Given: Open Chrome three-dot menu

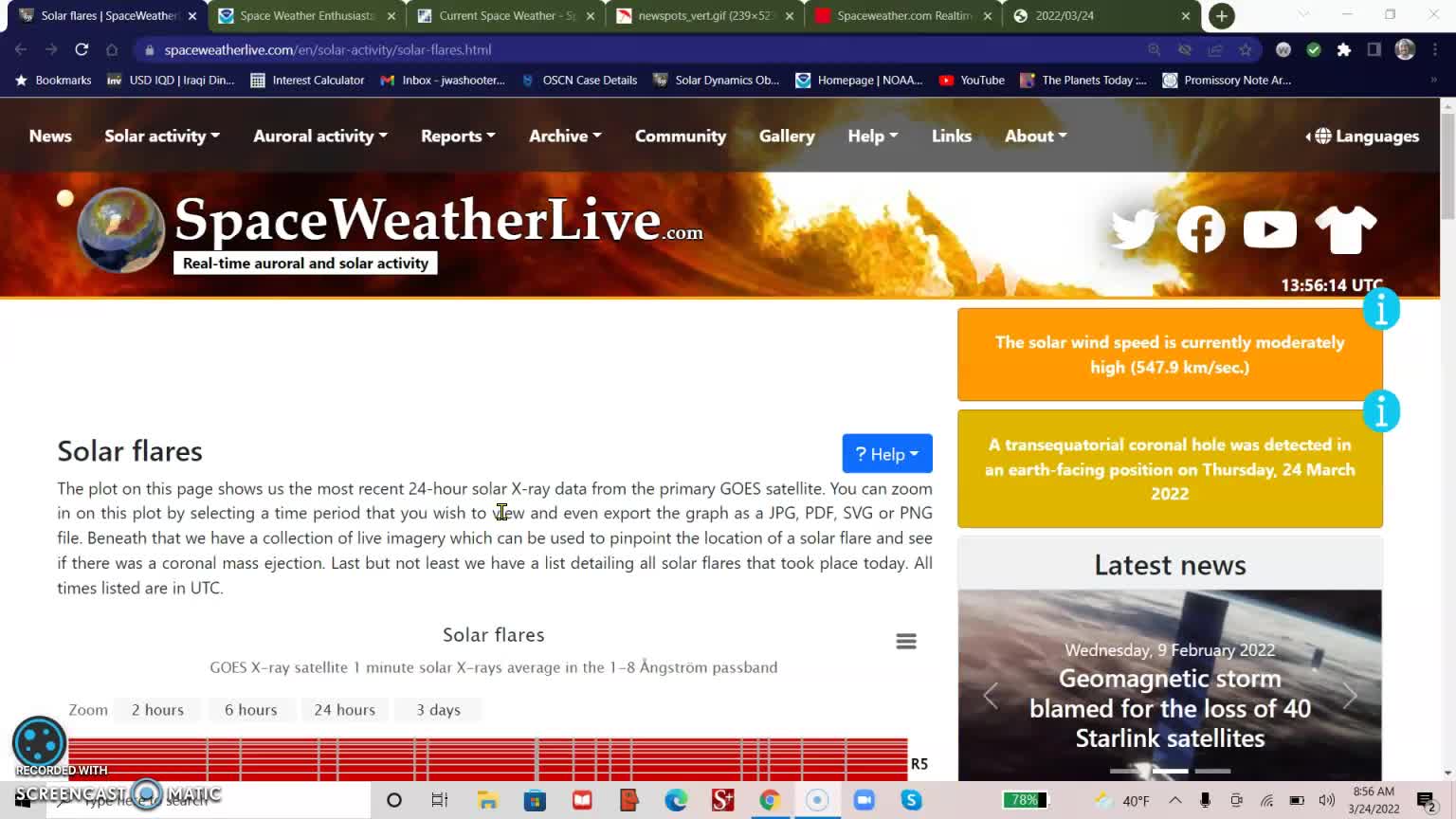Looking at the screenshot, I should pos(1435,49).
